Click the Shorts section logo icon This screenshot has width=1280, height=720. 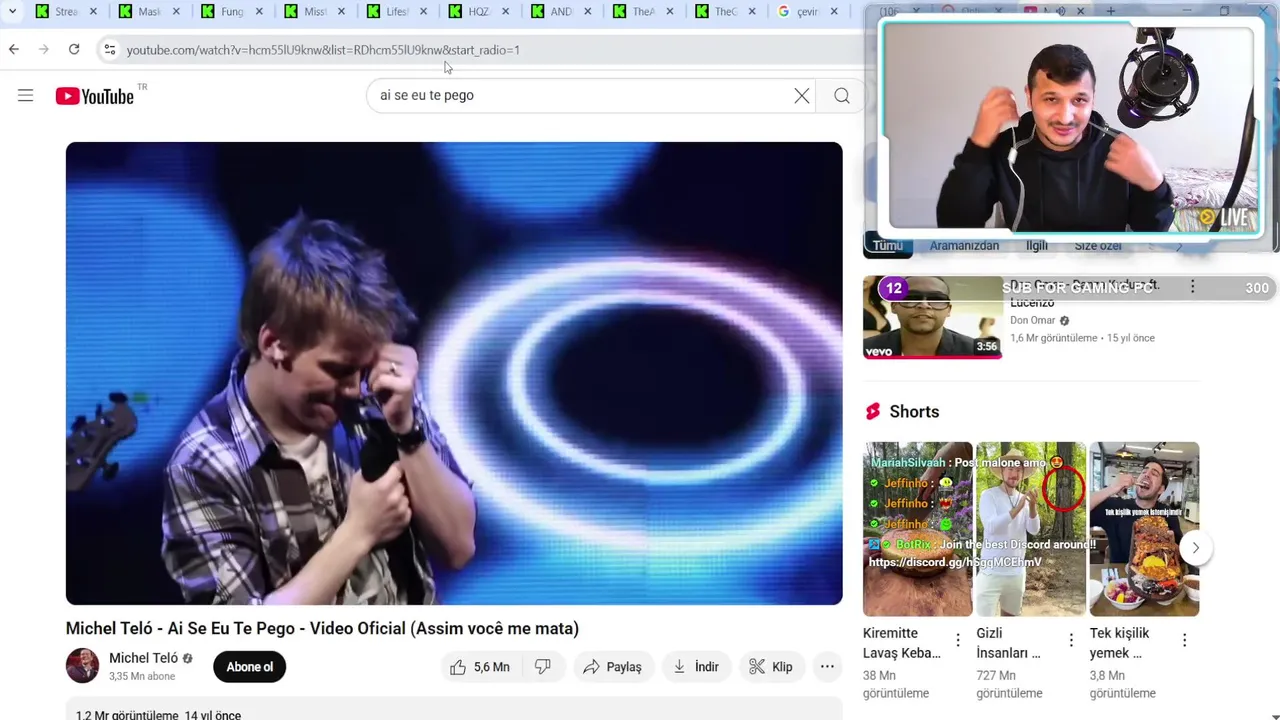[873, 412]
